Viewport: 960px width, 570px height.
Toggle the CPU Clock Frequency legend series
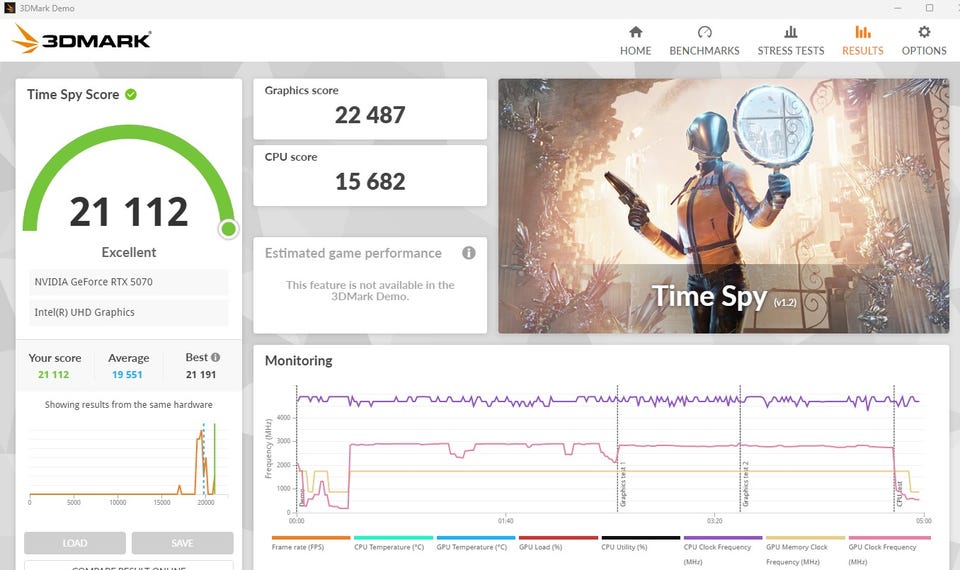pyautogui.click(x=722, y=550)
